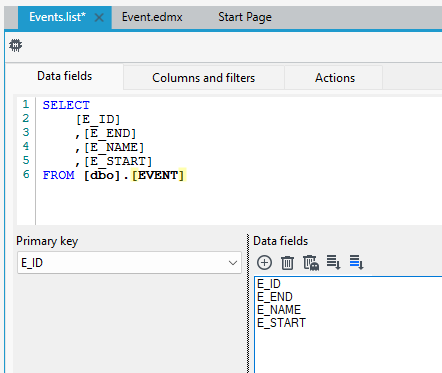Click line number 6 in editor gutter
This screenshot has width=442, height=373.
pyautogui.click(x=26, y=174)
